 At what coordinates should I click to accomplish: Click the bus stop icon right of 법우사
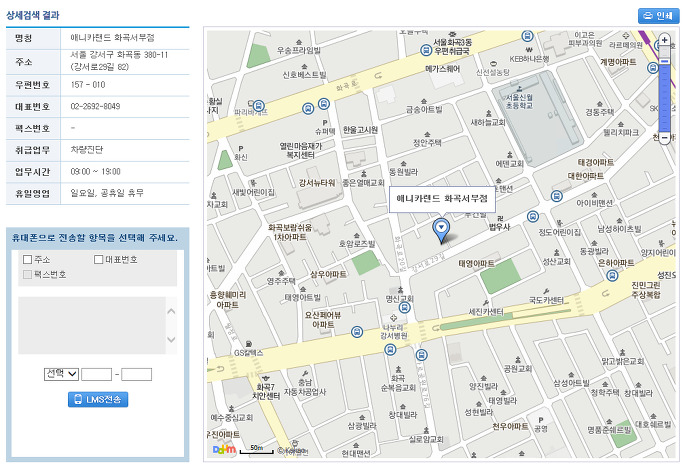click(x=533, y=217)
